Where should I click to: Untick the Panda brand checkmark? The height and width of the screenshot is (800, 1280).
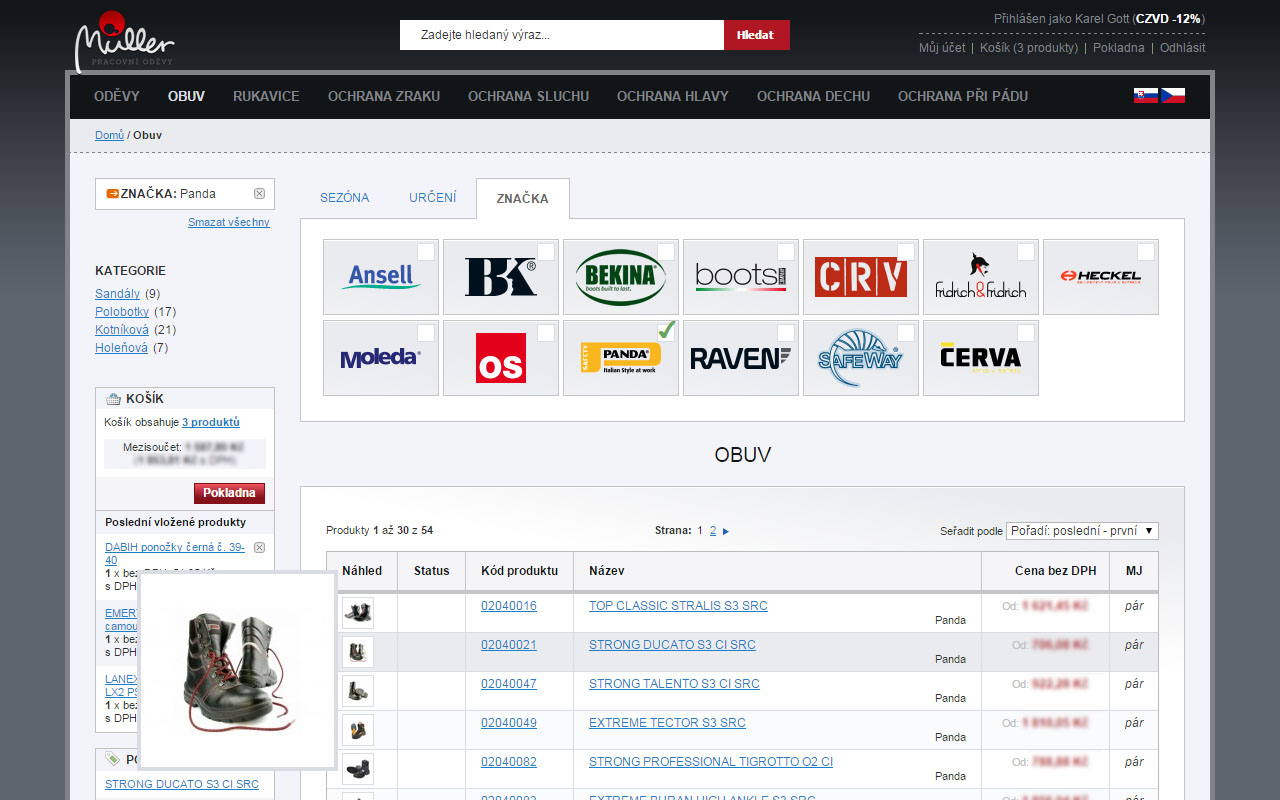667,331
